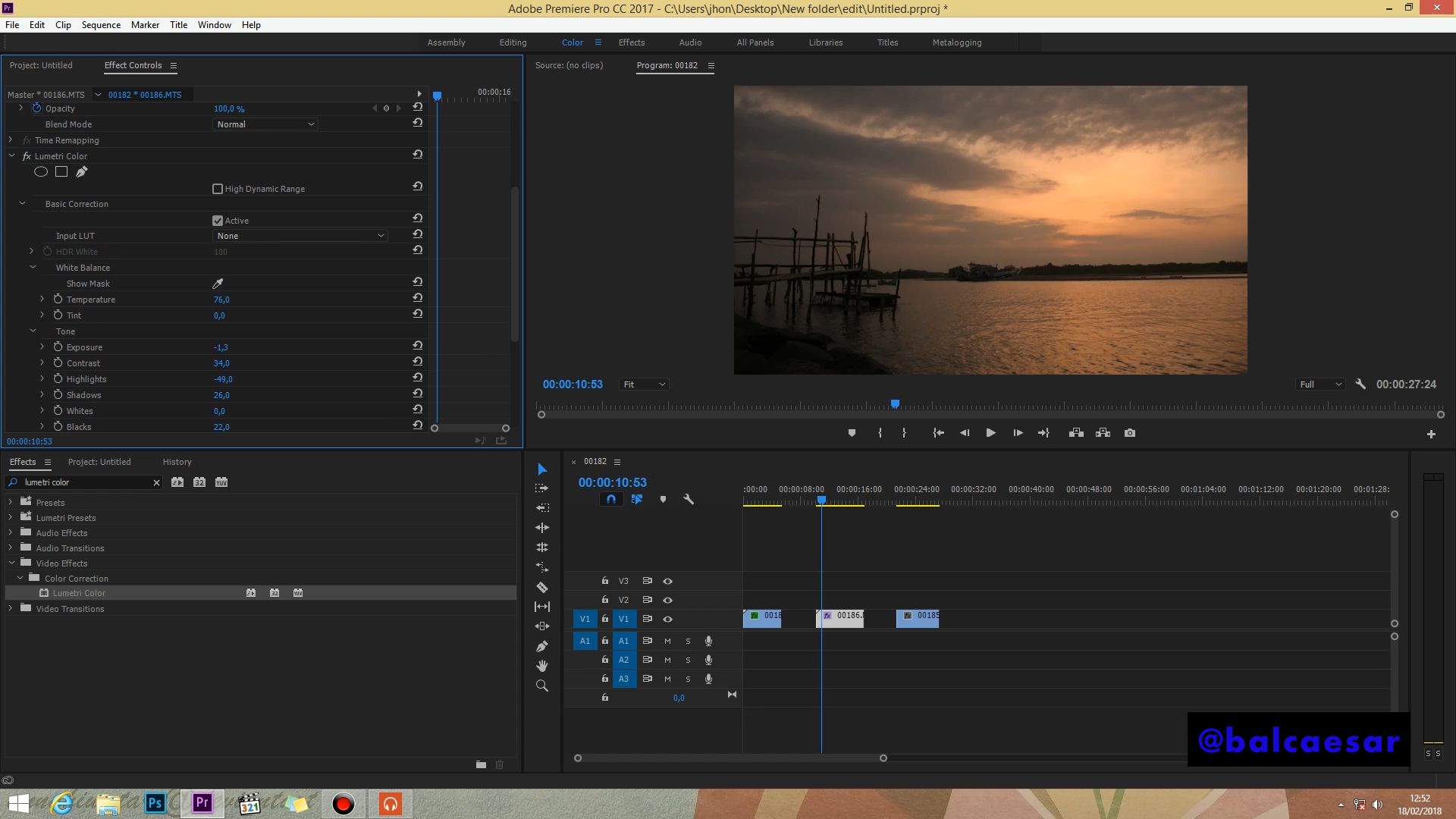Create ellipse mask in Lumetri Color

click(x=41, y=172)
